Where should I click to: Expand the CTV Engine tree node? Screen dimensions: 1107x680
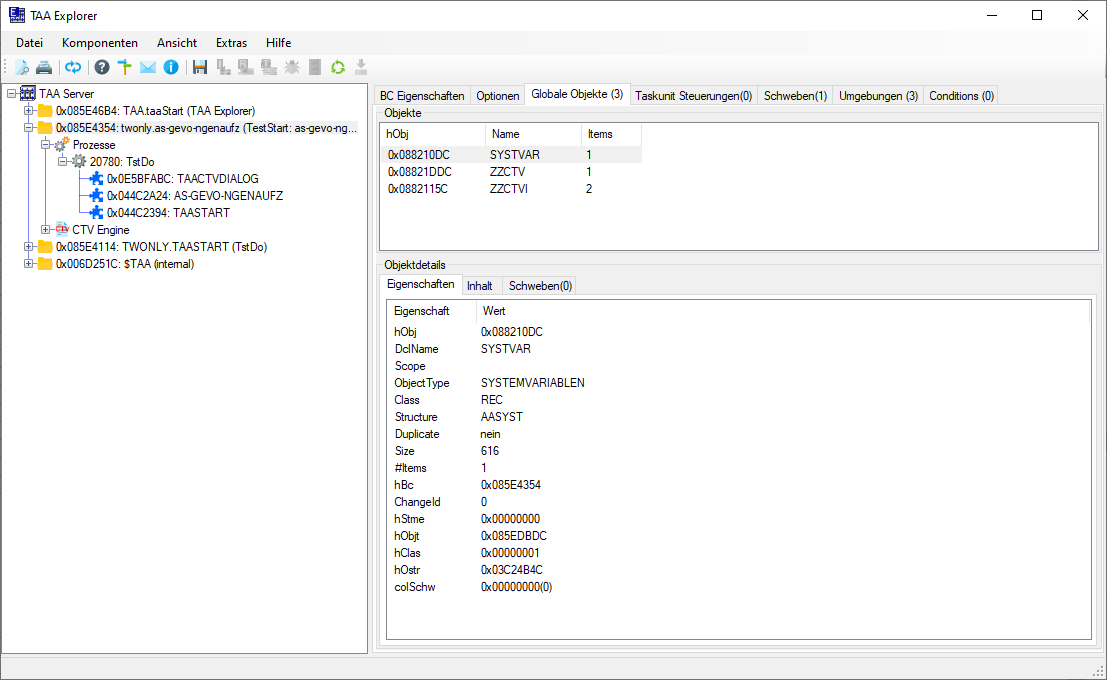click(45, 229)
